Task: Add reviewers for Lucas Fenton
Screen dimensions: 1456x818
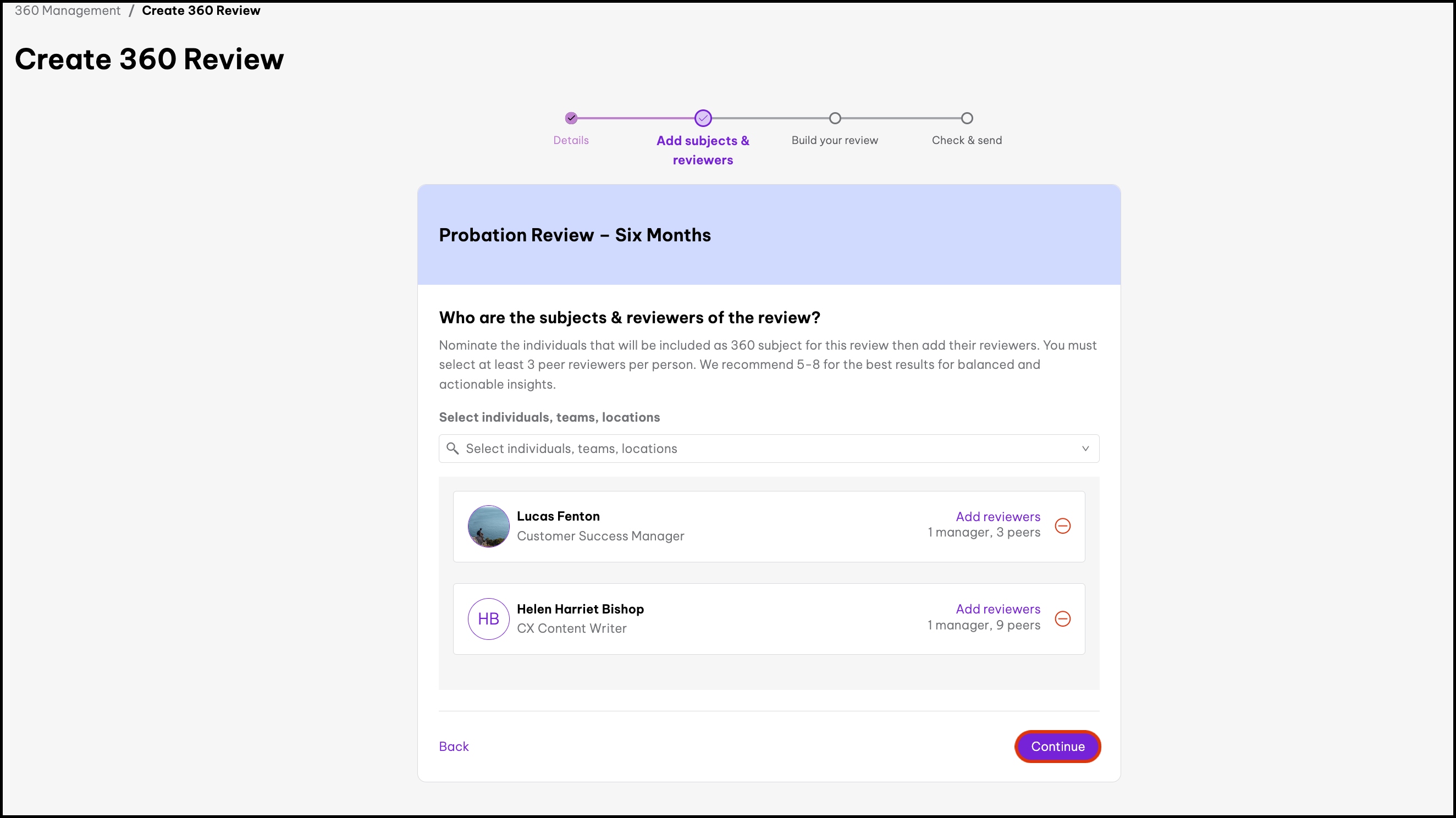Action: tap(997, 516)
